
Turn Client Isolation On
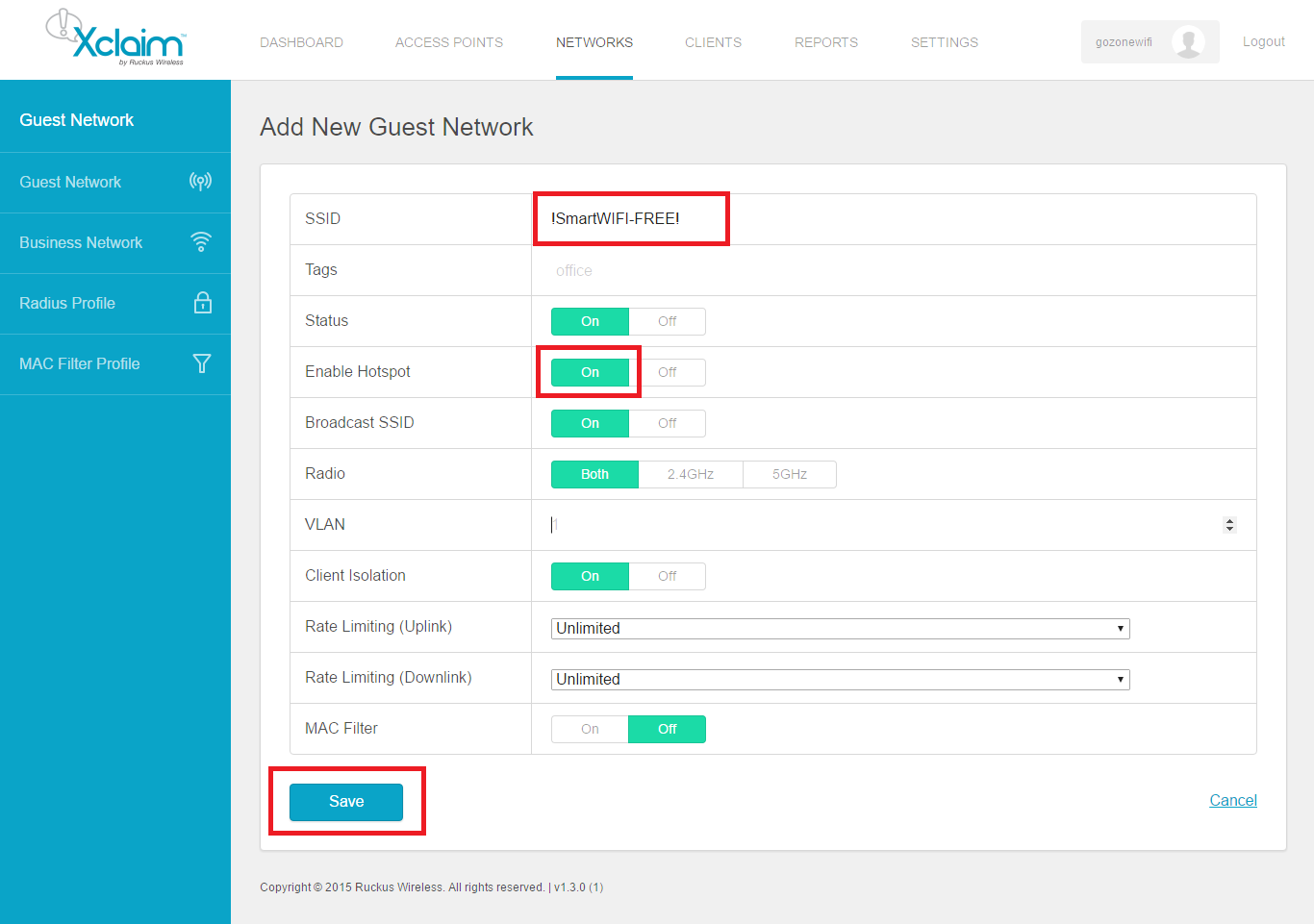tap(590, 576)
